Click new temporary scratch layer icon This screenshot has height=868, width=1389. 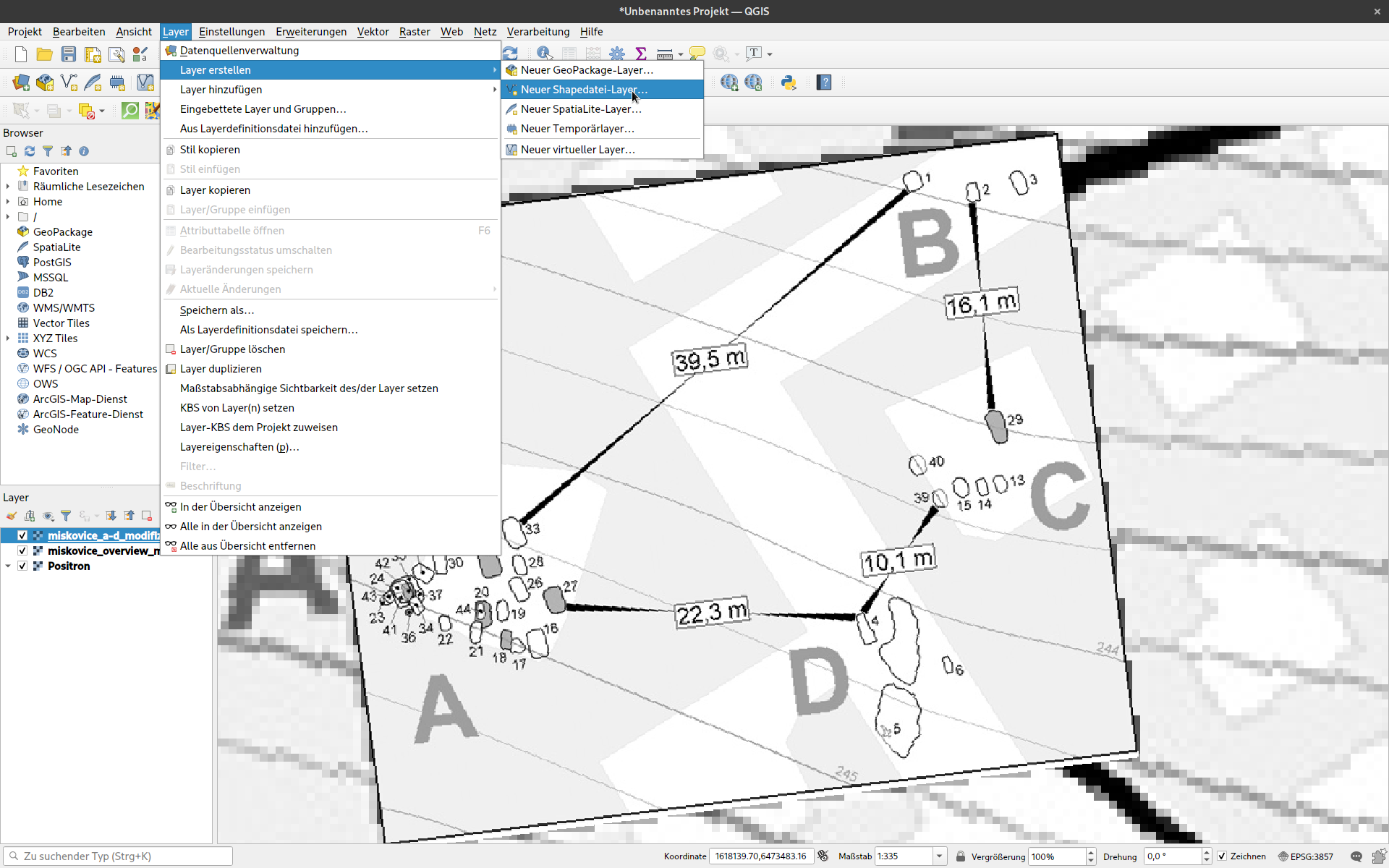pyautogui.click(x=116, y=82)
